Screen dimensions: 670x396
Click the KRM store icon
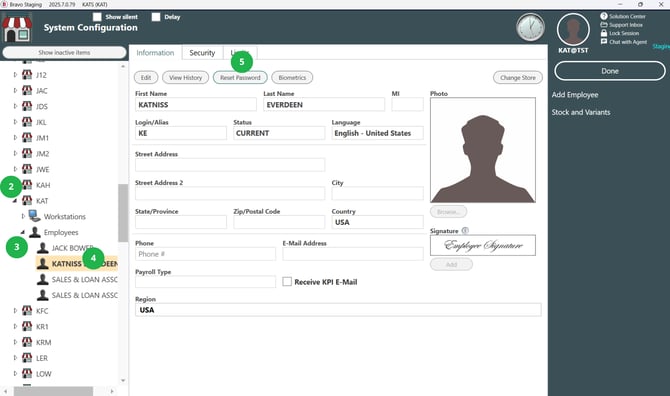pyautogui.click(x=27, y=342)
